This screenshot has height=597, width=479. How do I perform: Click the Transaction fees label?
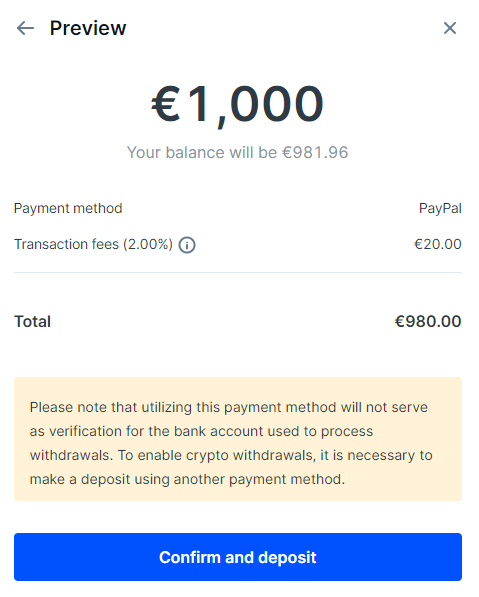[x=66, y=244]
